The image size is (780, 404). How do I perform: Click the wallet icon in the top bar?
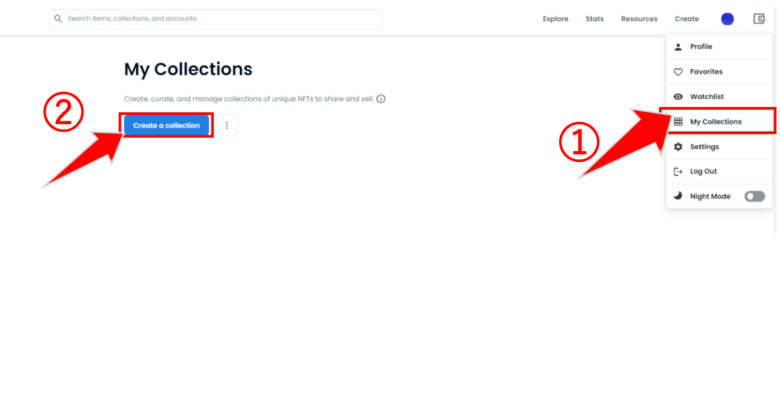point(759,19)
